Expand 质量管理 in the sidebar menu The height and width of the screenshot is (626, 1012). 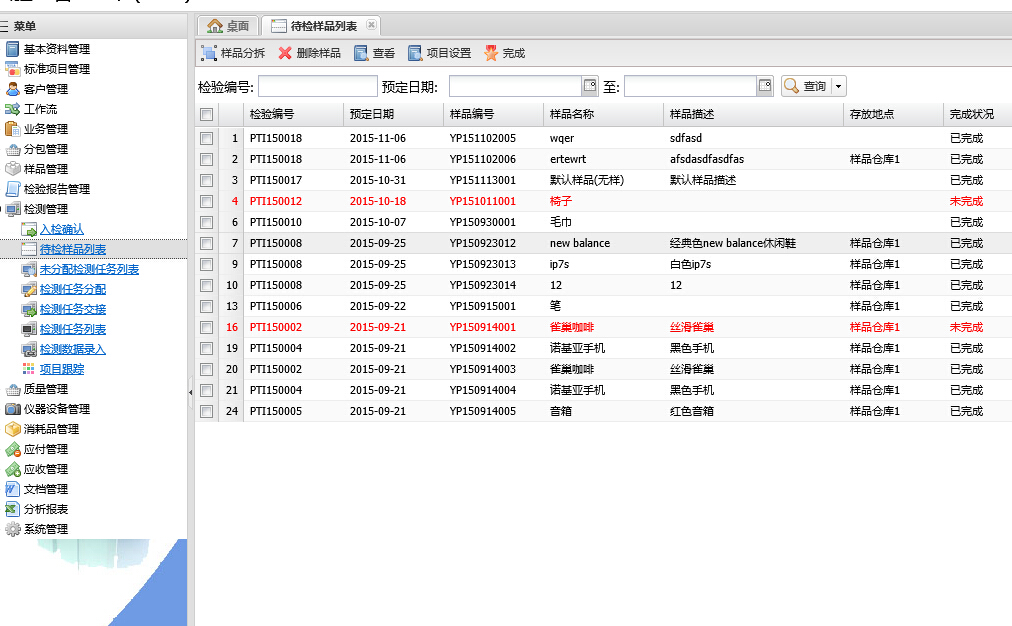click(x=45, y=389)
